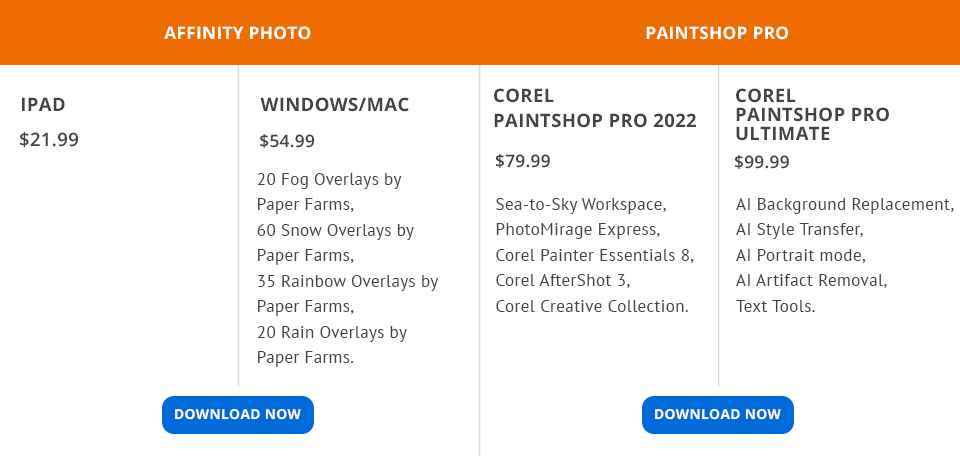Click the 20 Fog Overlays text
The image size is (960, 456).
point(329,180)
